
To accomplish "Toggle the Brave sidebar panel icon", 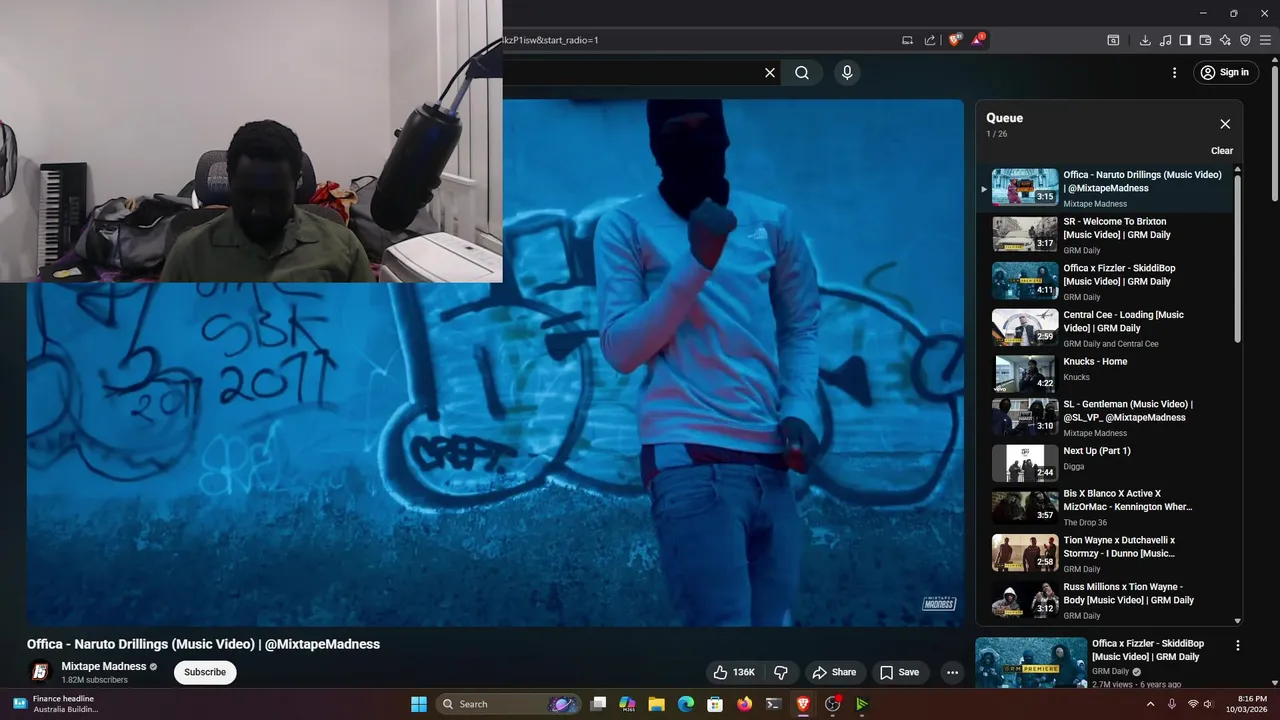I will [1185, 40].
